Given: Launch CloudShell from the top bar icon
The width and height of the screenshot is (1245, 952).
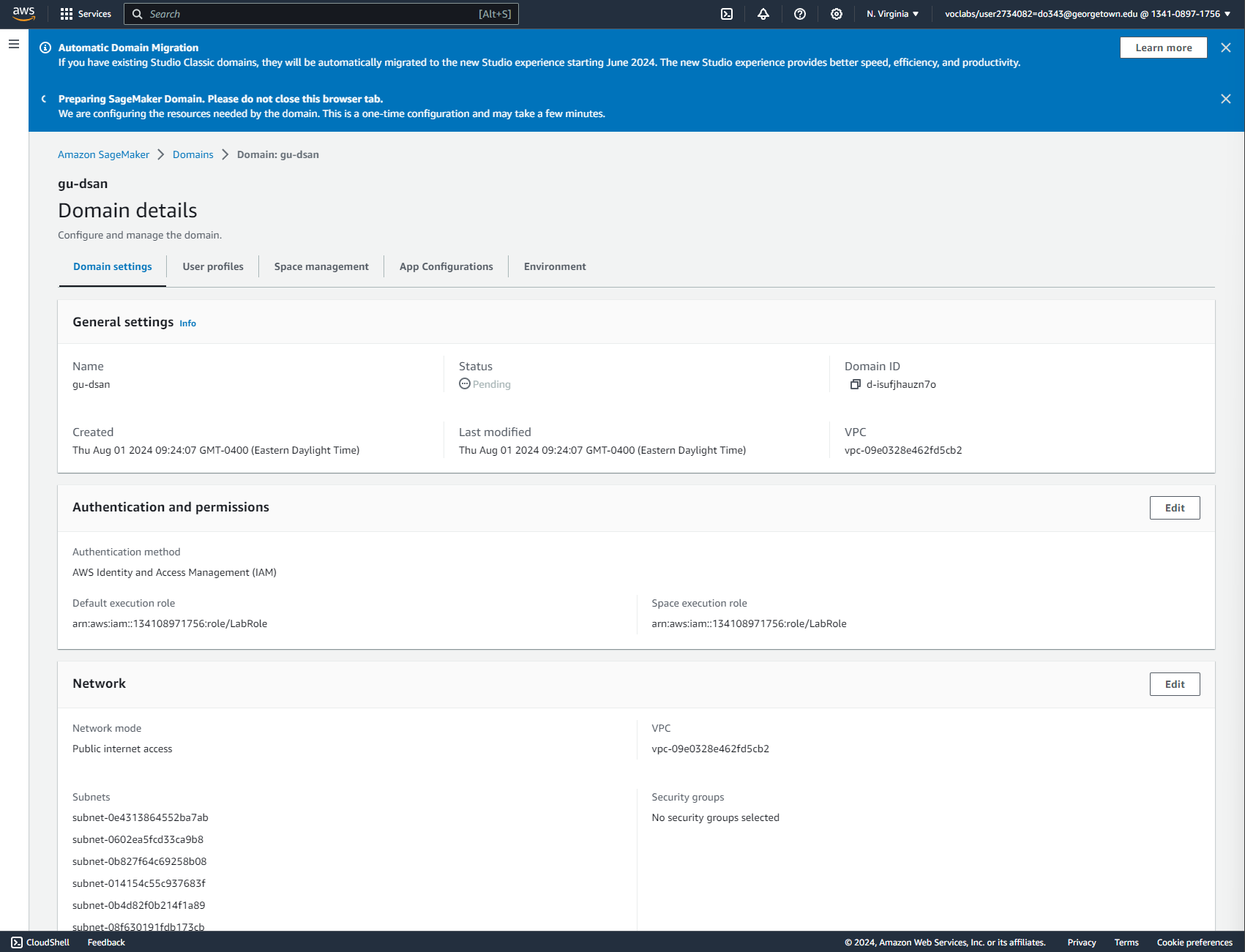Looking at the screenshot, I should [727, 14].
